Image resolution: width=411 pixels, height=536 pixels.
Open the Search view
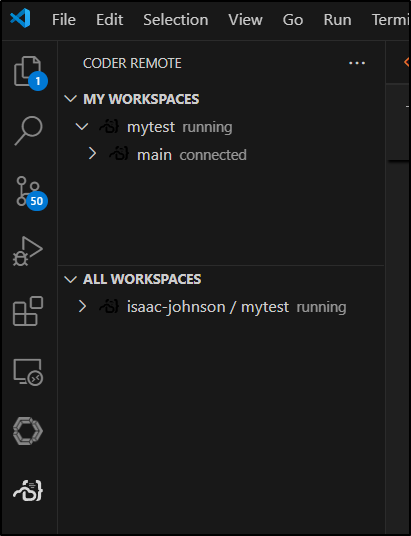click(28, 131)
